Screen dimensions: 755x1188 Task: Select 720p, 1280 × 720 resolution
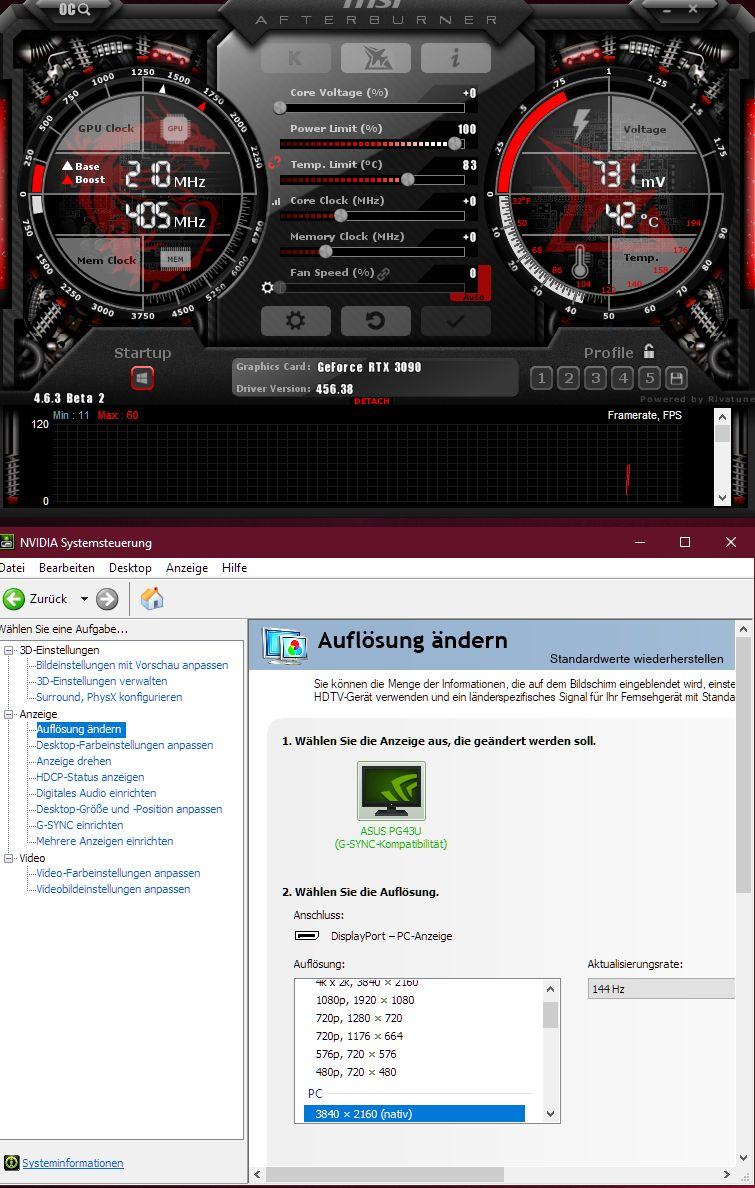359,1018
